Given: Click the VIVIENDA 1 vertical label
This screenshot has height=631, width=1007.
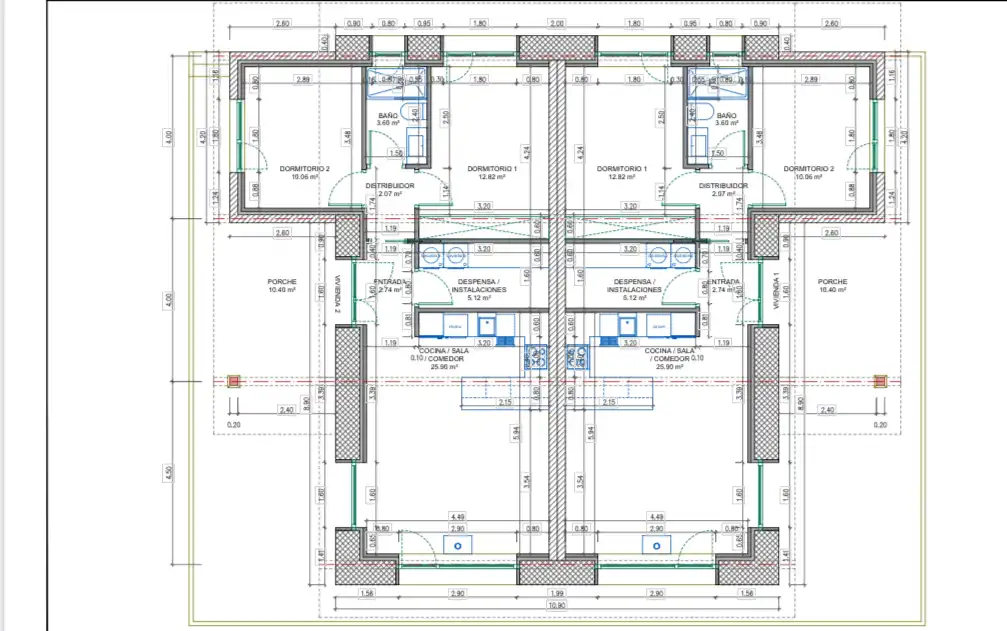Looking at the screenshot, I should (x=776, y=291).
